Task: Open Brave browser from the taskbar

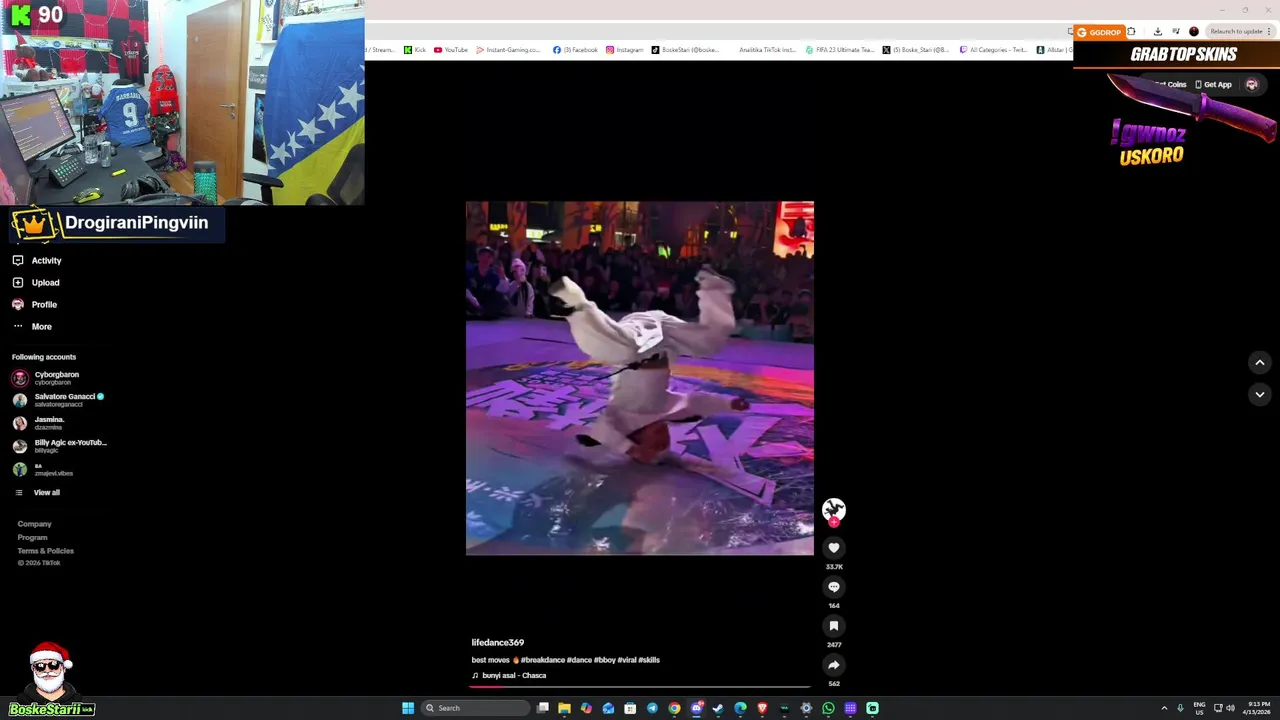Action: coord(762,708)
